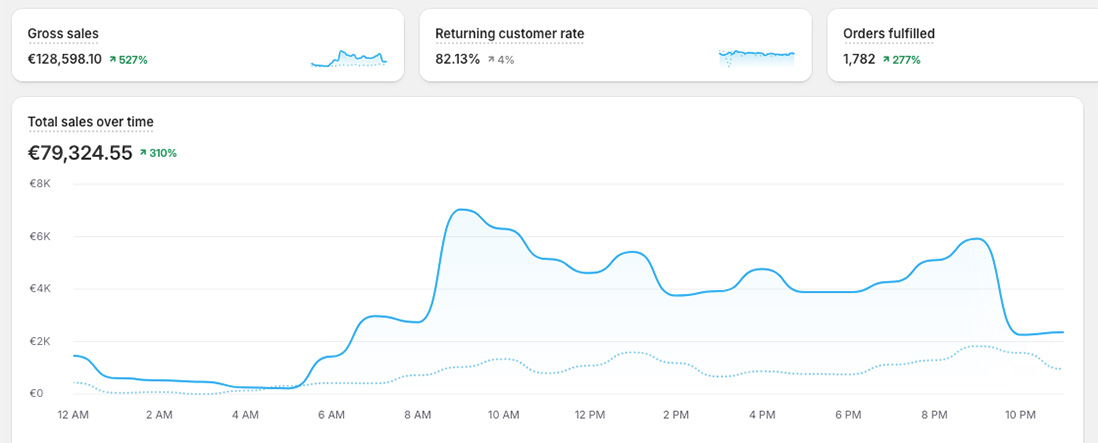Open the Gross sales sparkline chart
1098x443 pixels.
(349, 58)
